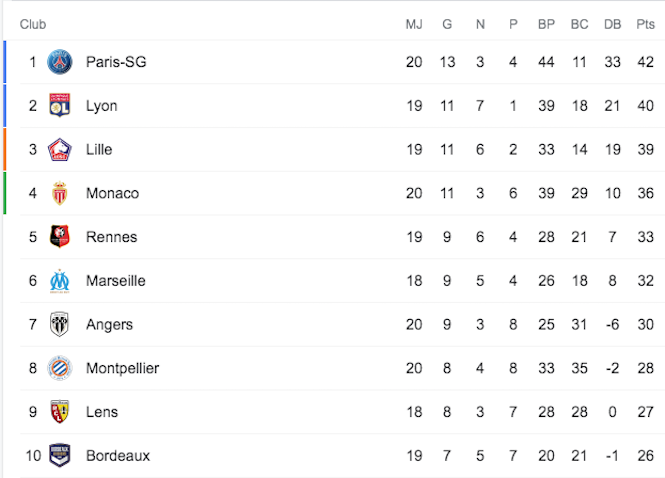Click the Bordeaux club crest
665x478 pixels.
coord(59,455)
